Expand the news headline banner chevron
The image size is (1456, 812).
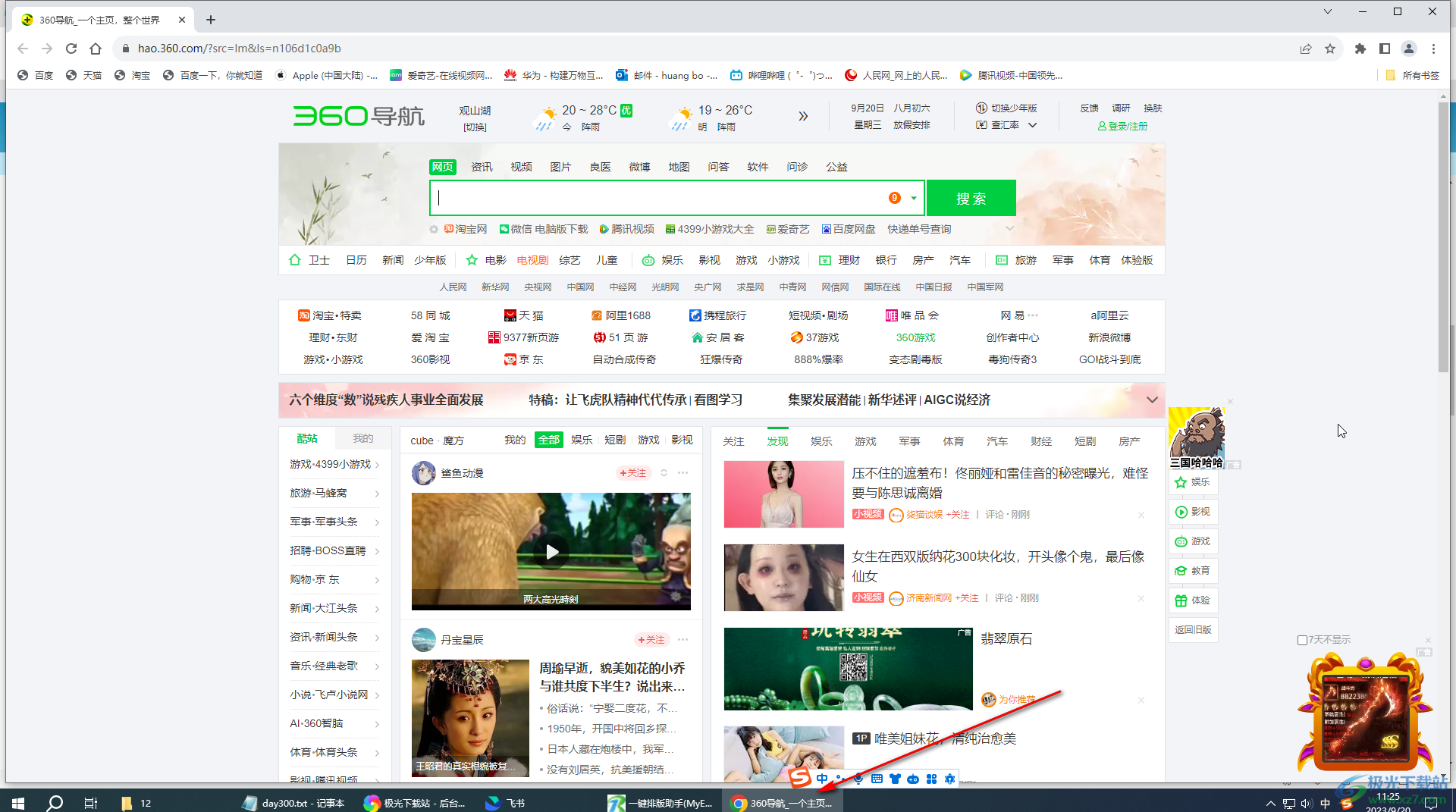(1152, 400)
